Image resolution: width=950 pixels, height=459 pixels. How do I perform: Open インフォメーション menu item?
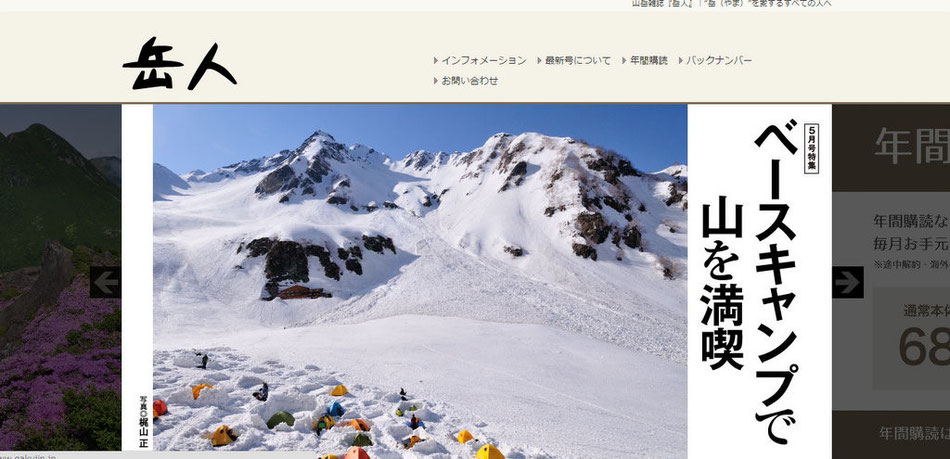[483, 61]
